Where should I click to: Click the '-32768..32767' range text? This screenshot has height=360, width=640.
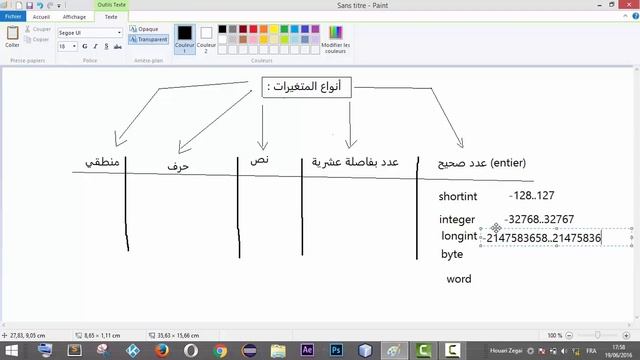[539, 219]
